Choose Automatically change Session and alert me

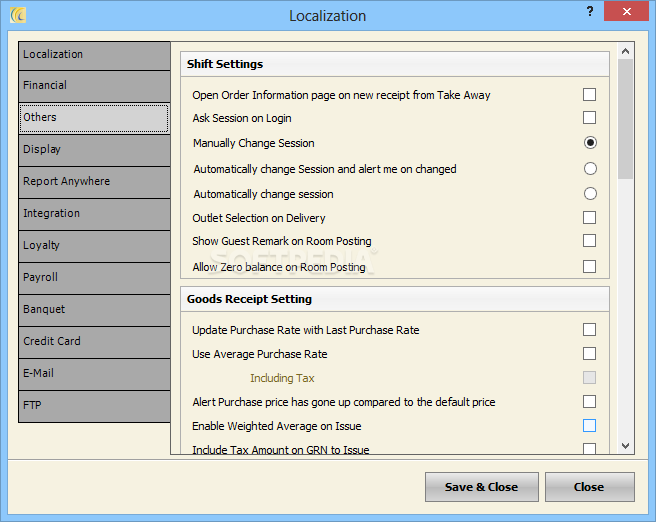click(x=590, y=169)
